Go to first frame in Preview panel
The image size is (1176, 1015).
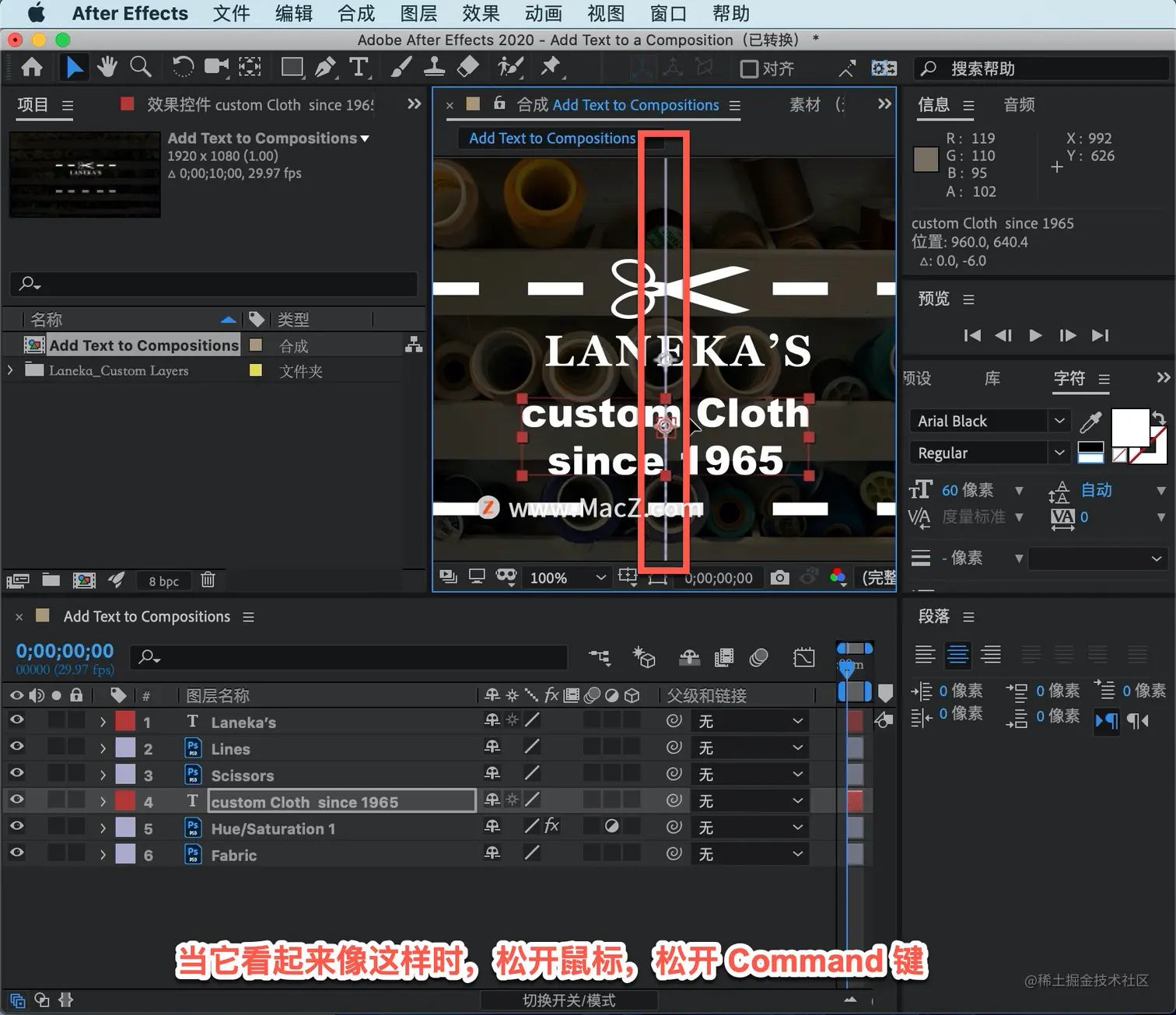click(x=972, y=335)
